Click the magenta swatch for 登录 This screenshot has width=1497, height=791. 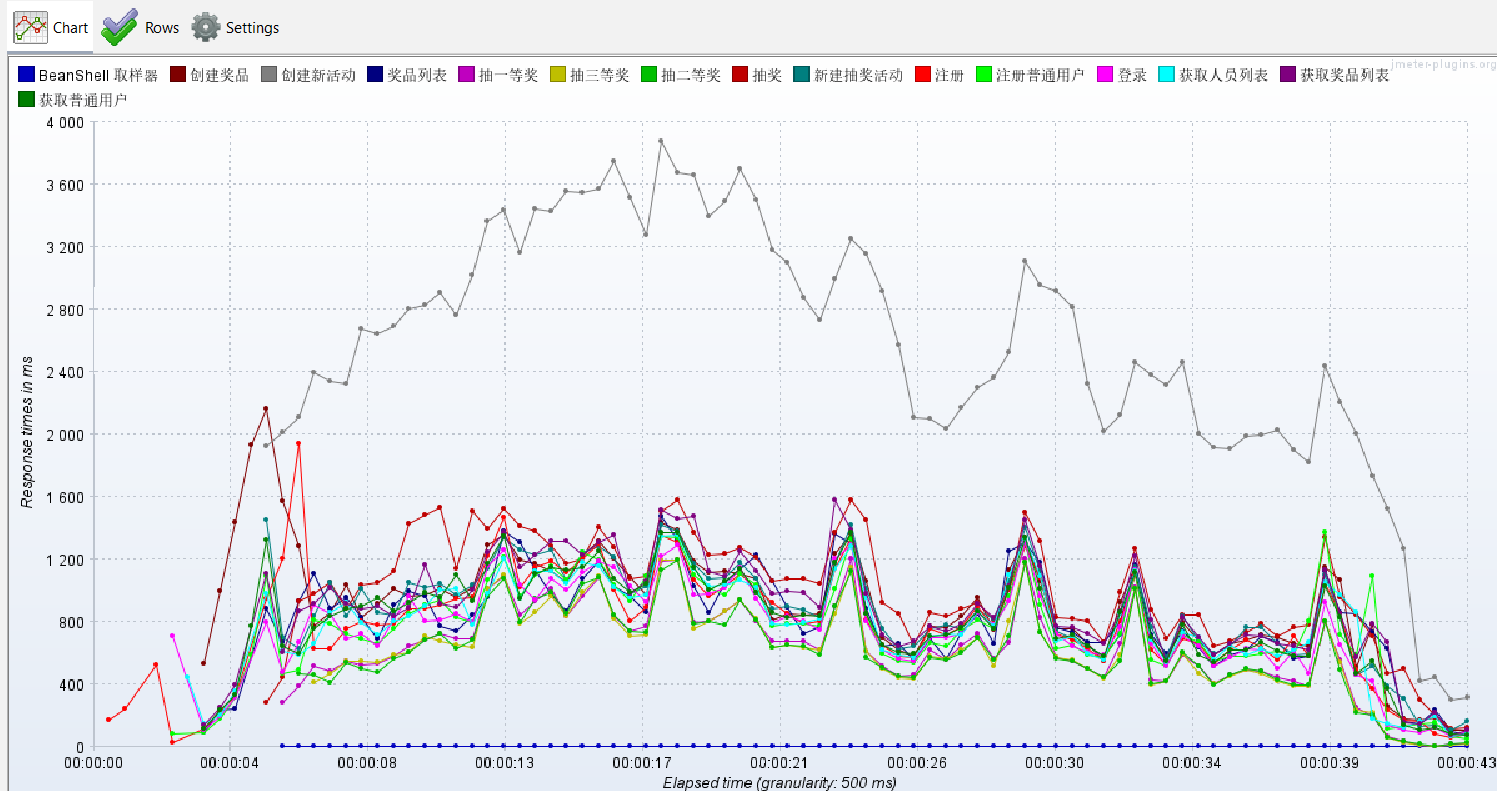pos(1106,75)
